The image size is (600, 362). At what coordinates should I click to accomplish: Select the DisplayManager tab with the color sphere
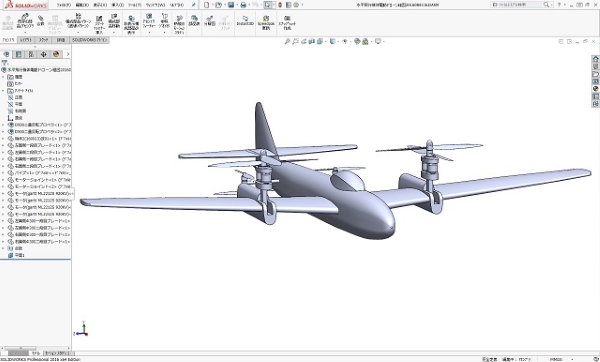pyautogui.click(x=56, y=54)
